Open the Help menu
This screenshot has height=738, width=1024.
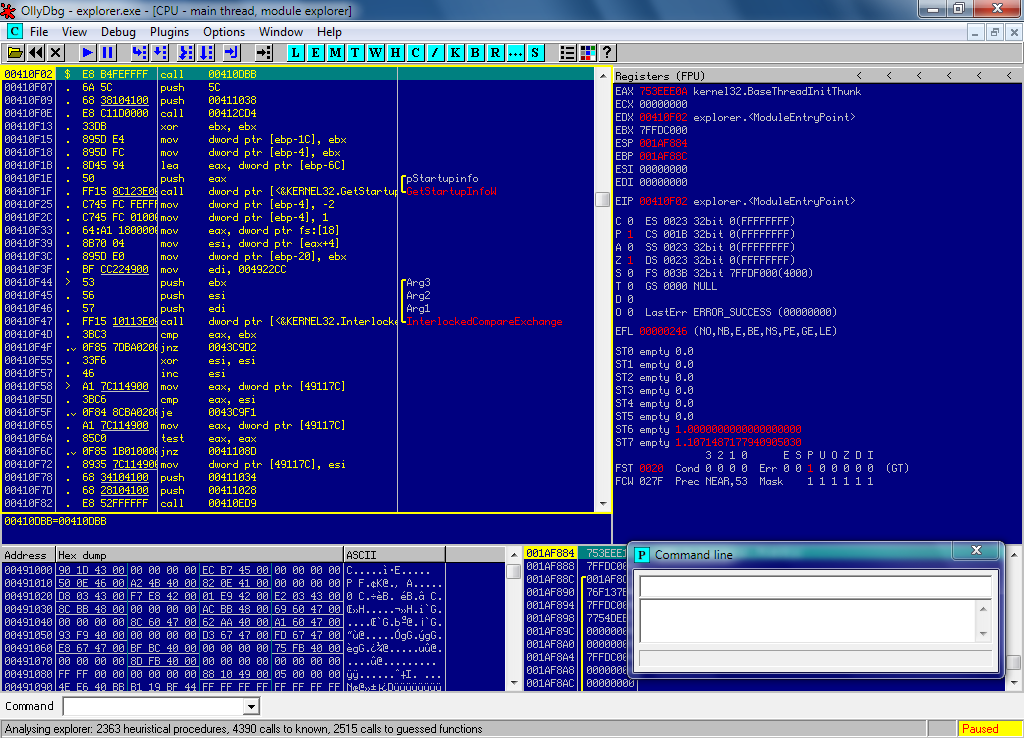click(329, 32)
